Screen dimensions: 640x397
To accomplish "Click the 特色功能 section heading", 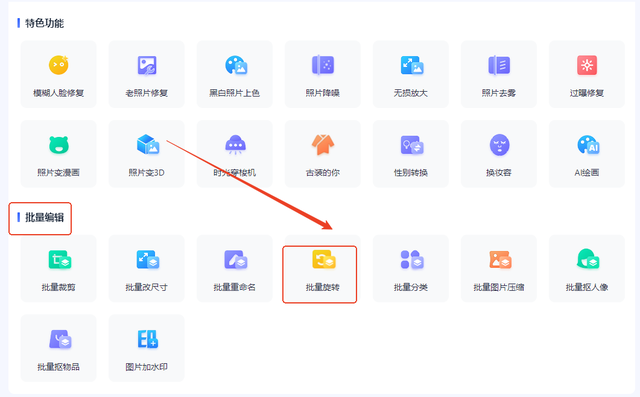I will coord(44,23).
